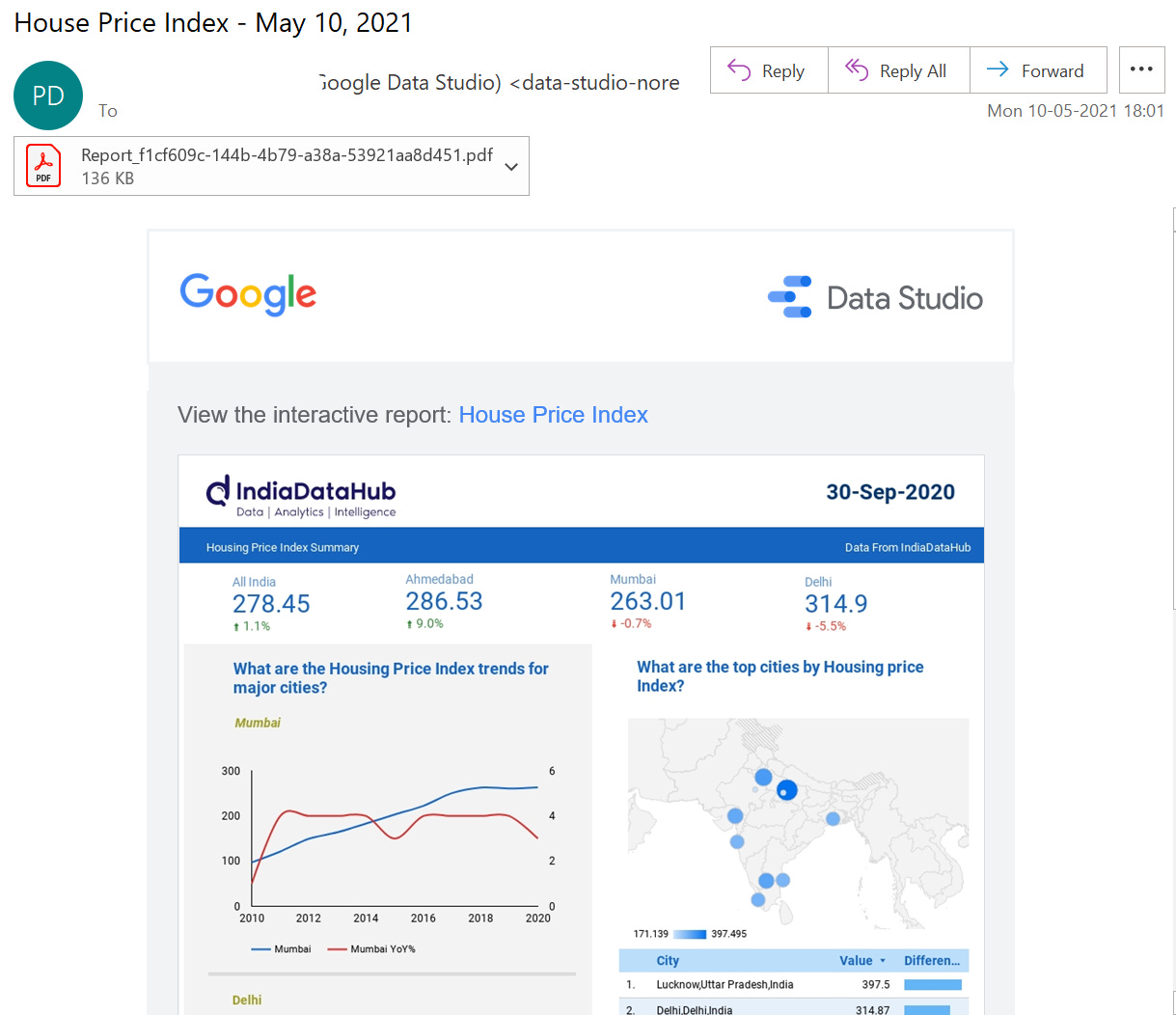Click the Reply button
Image resolution: width=1176 pixels, height=1015 pixels.
coord(769,70)
